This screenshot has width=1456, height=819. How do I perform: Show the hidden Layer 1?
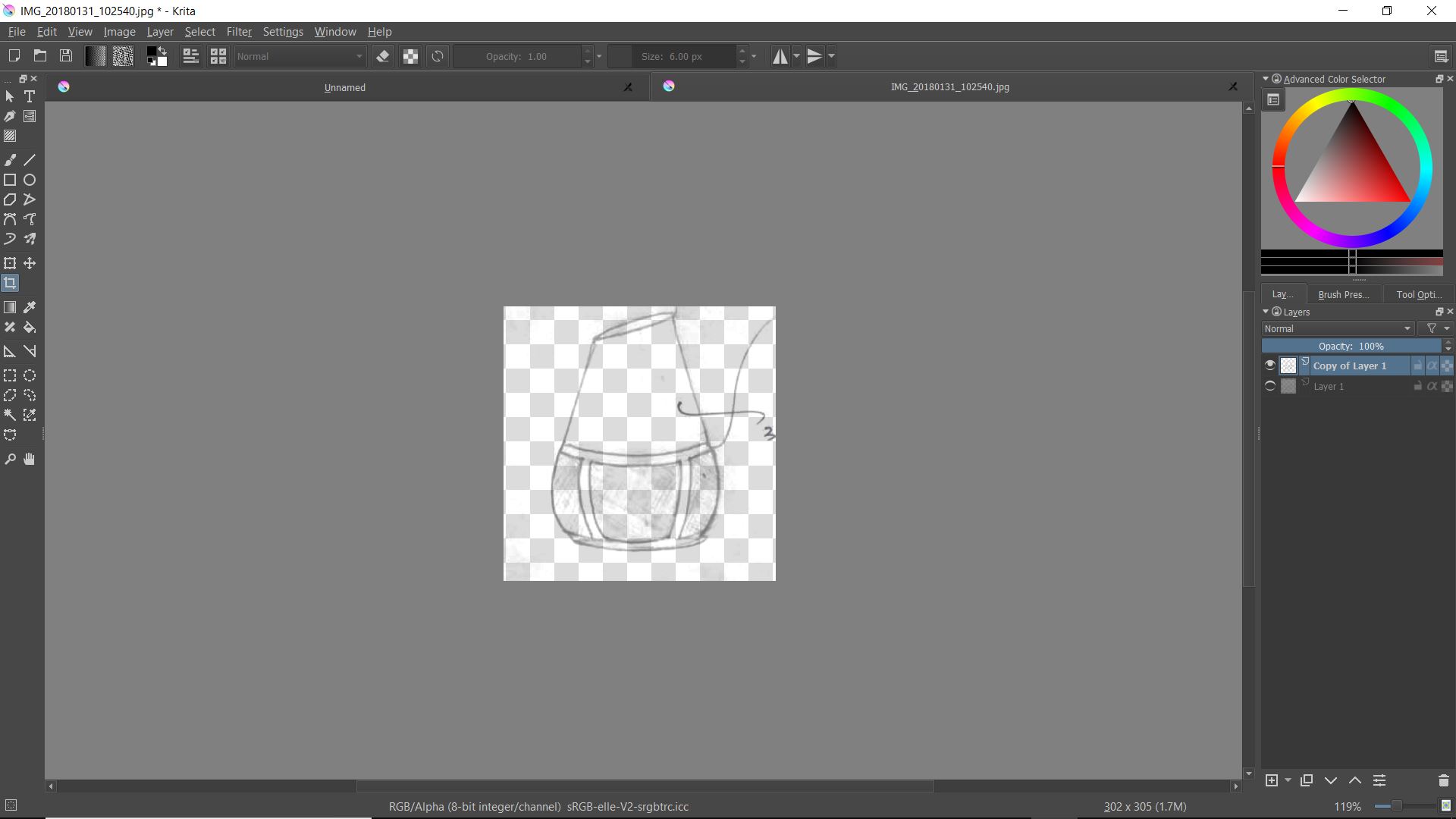pyautogui.click(x=1270, y=386)
